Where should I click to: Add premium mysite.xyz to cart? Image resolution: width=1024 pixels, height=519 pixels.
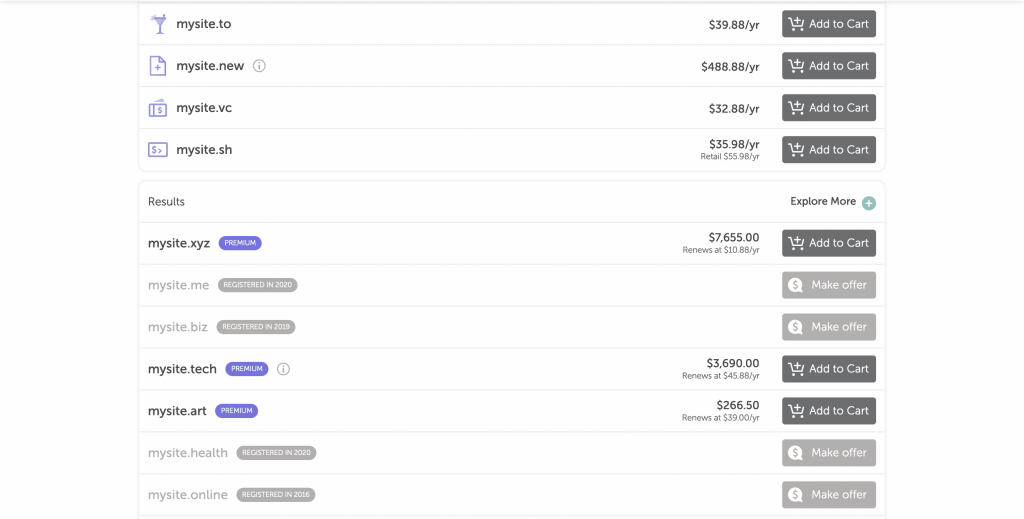point(828,243)
